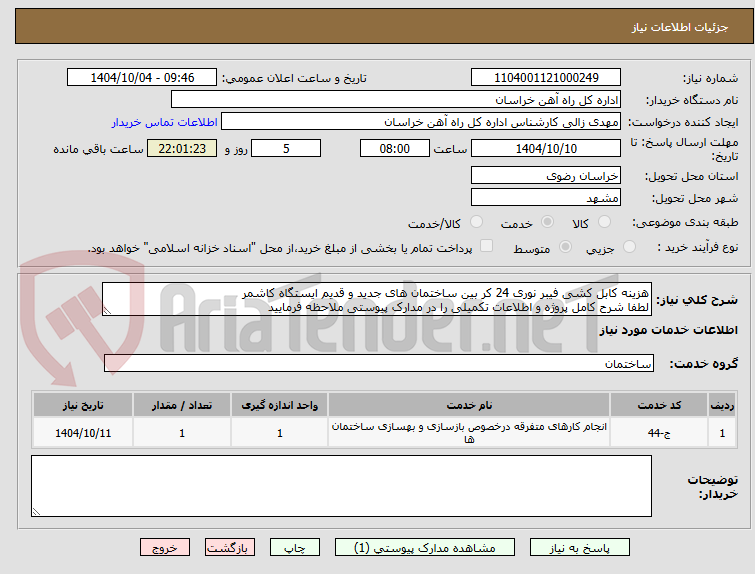Click the ردیف column header
Image resolution: width=755 pixels, height=574 pixels.
[722, 405]
